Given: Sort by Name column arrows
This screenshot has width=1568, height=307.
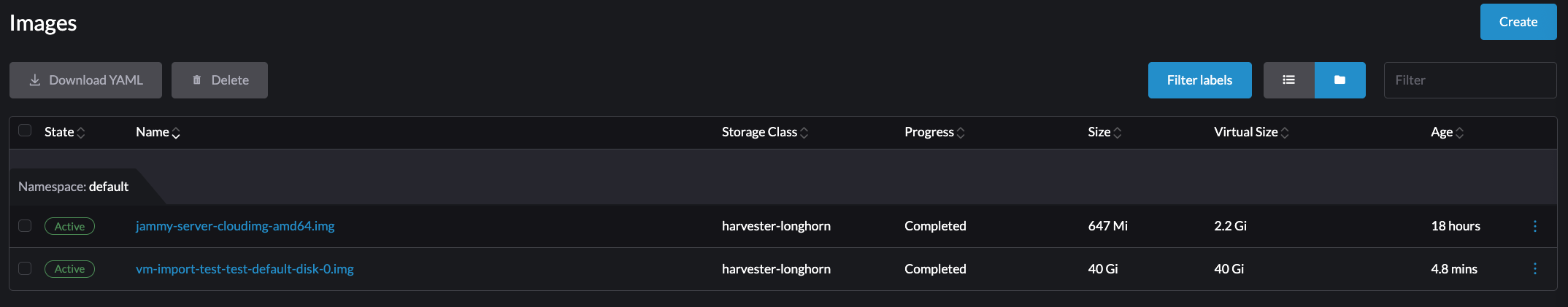Looking at the screenshot, I should click(x=176, y=133).
